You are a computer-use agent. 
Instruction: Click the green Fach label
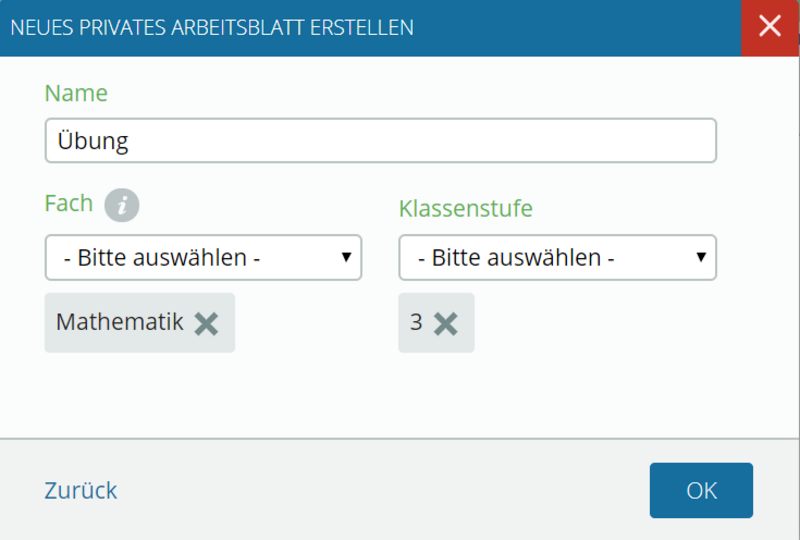(x=69, y=203)
